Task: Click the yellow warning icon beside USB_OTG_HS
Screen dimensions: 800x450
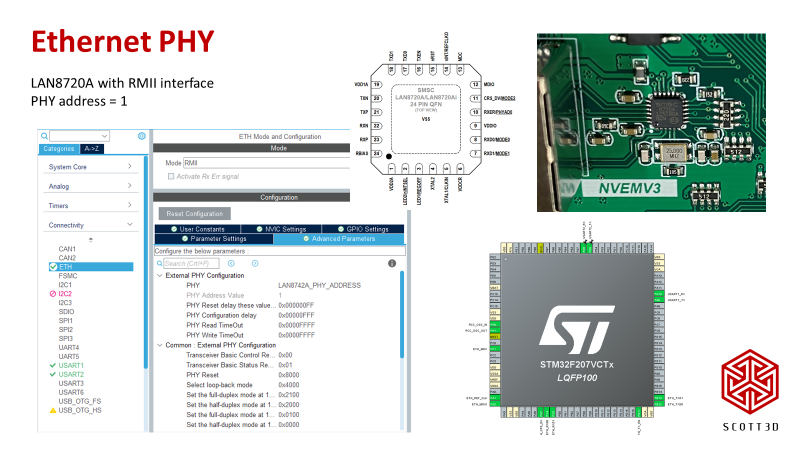Action: pos(53,410)
